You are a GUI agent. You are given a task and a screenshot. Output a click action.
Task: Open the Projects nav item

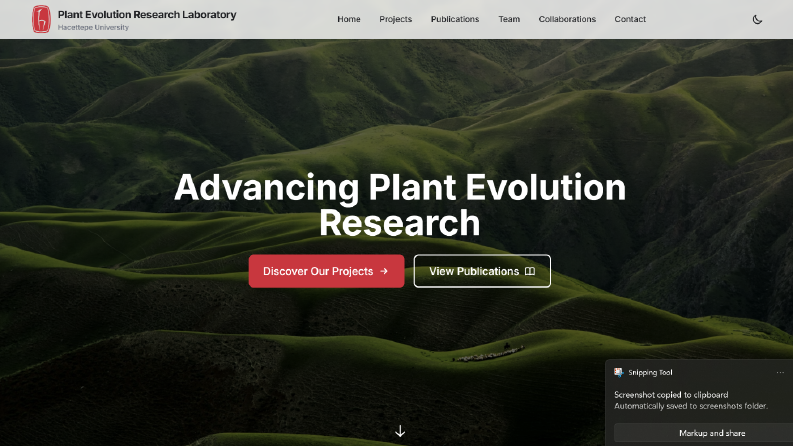(395, 19)
